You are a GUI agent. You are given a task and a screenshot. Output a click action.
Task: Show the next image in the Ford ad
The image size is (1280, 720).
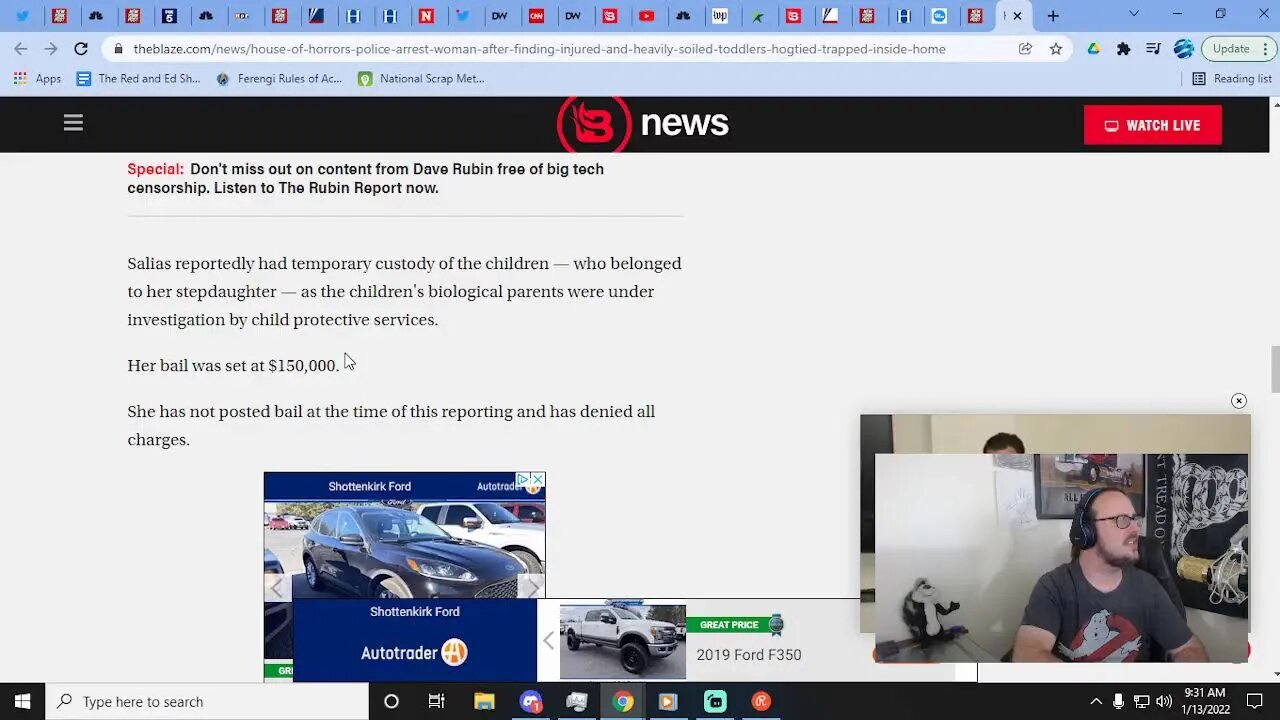coord(534,587)
